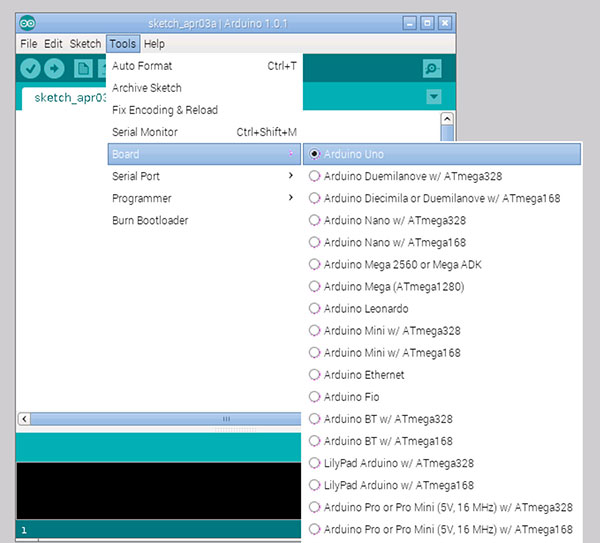Select Arduino Nano w/ ATmega328

442,220
